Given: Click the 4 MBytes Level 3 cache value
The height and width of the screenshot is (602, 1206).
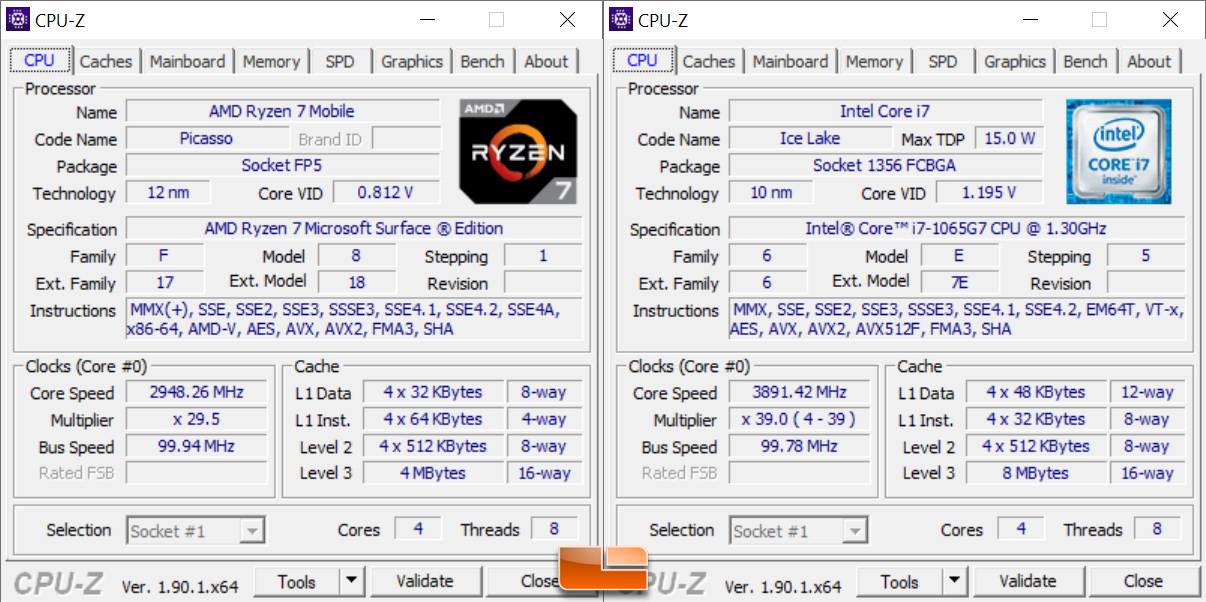Looking at the screenshot, I should click(433, 473).
